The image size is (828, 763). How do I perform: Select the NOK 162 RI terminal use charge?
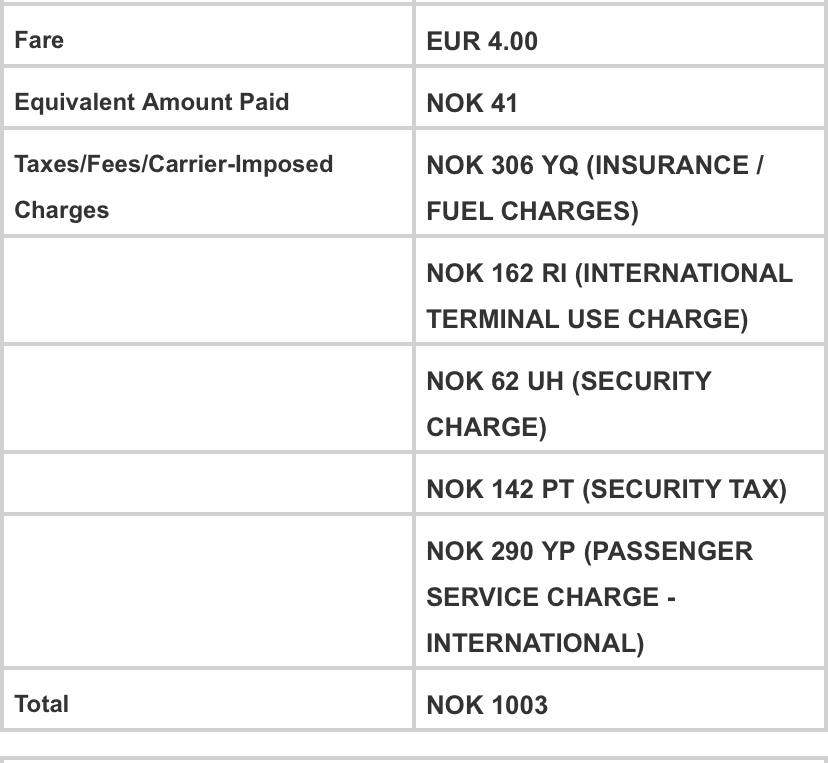(609, 296)
